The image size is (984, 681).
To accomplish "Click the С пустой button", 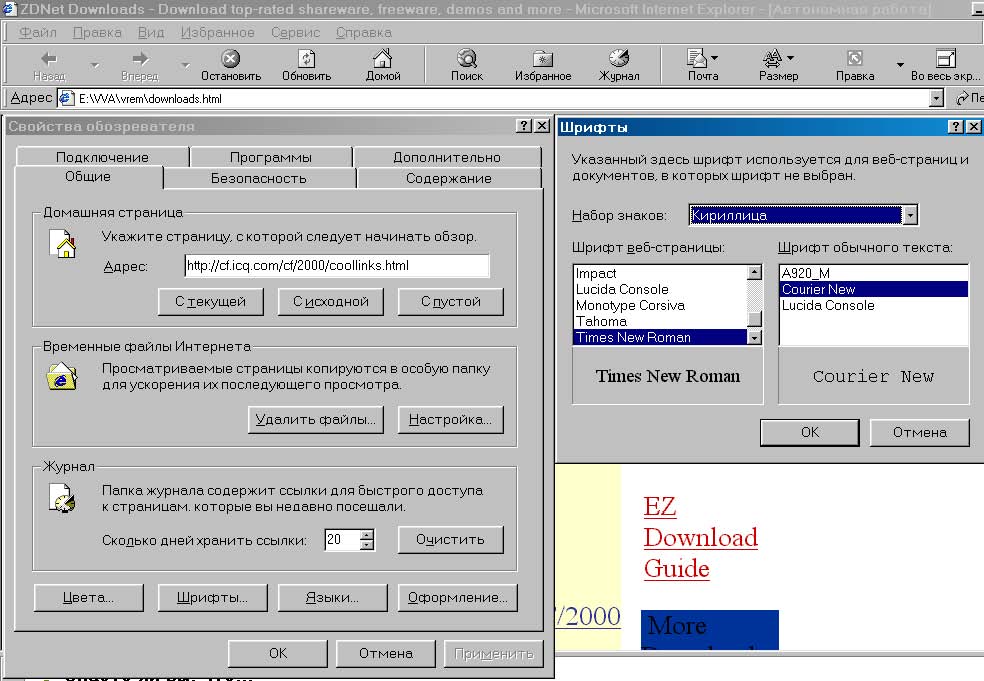I will point(451,301).
